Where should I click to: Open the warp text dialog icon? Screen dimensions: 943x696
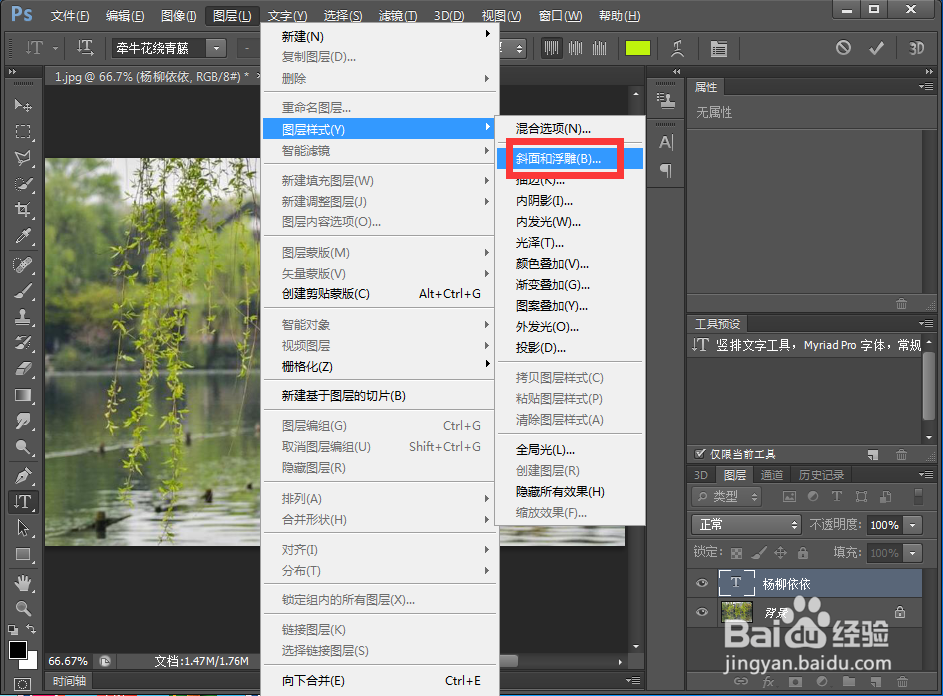pyautogui.click(x=678, y=47)
